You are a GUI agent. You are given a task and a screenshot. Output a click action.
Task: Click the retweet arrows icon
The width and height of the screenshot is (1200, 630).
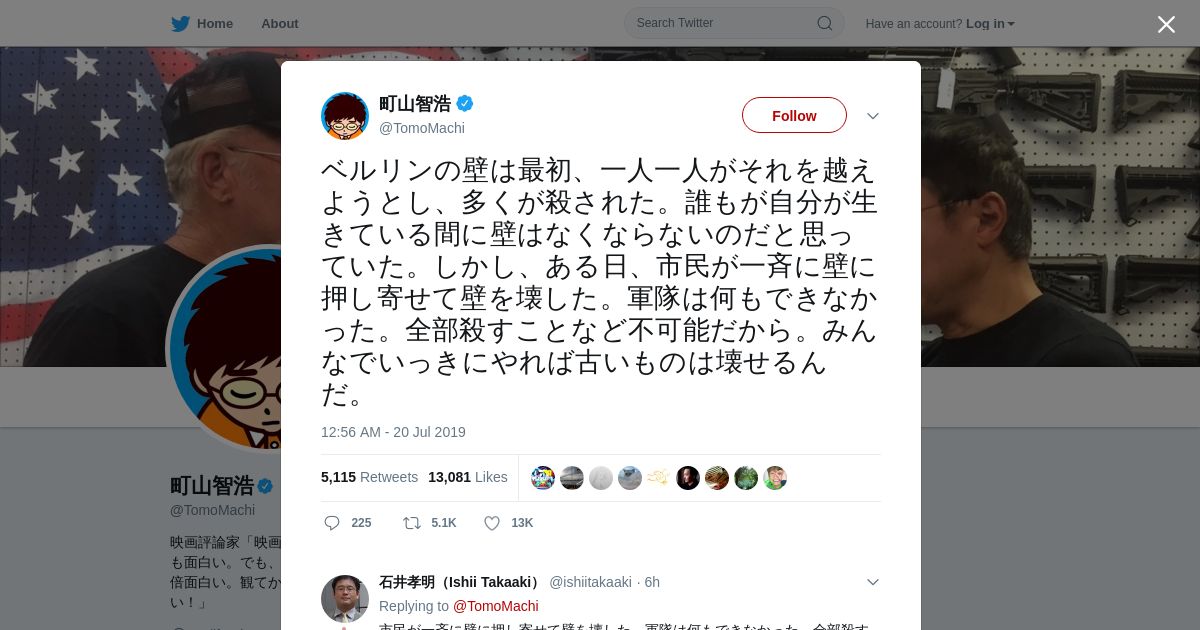(411, 523)
